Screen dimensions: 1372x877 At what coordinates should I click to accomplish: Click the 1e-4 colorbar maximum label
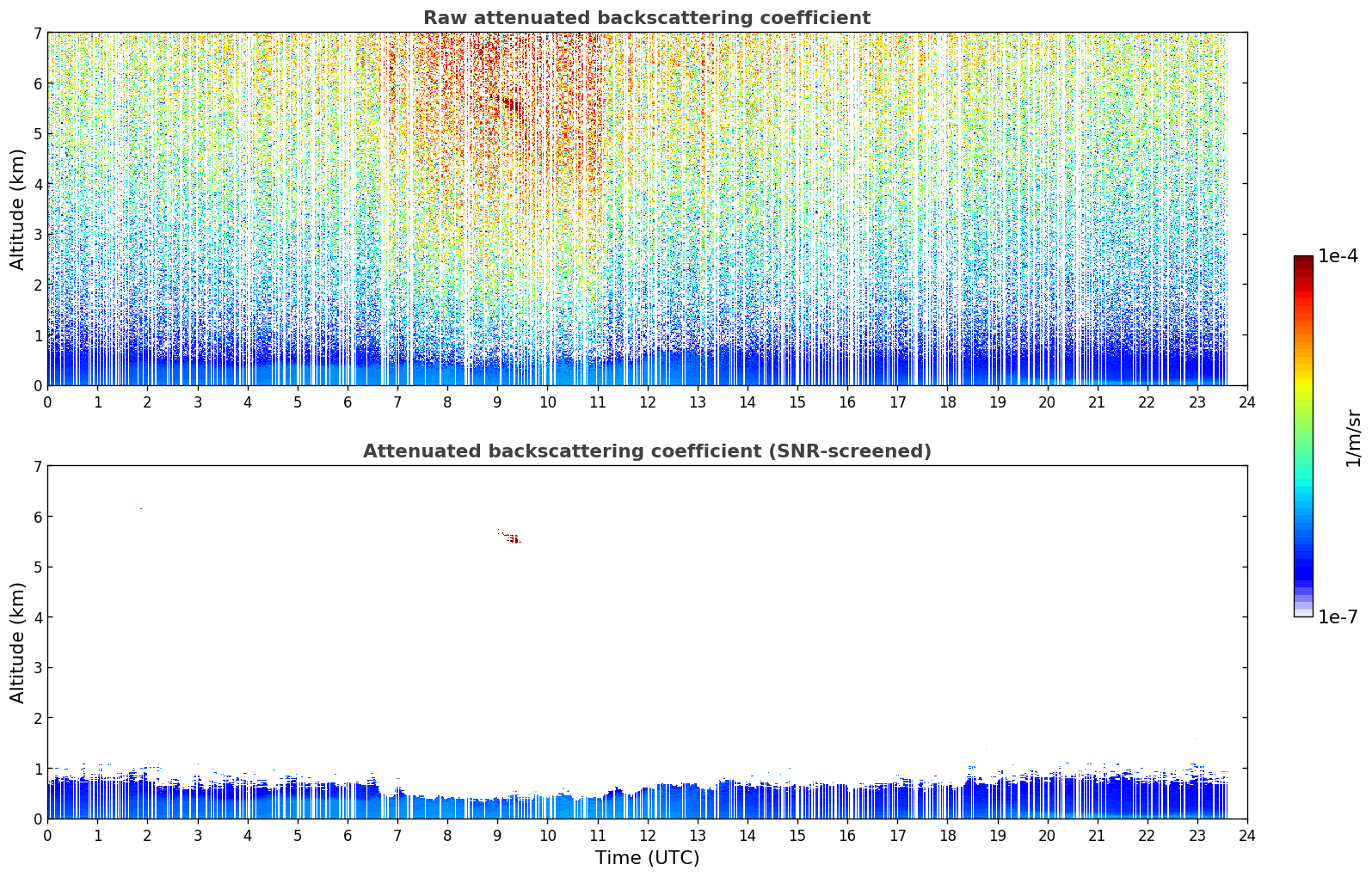(x=1338, y=256)
